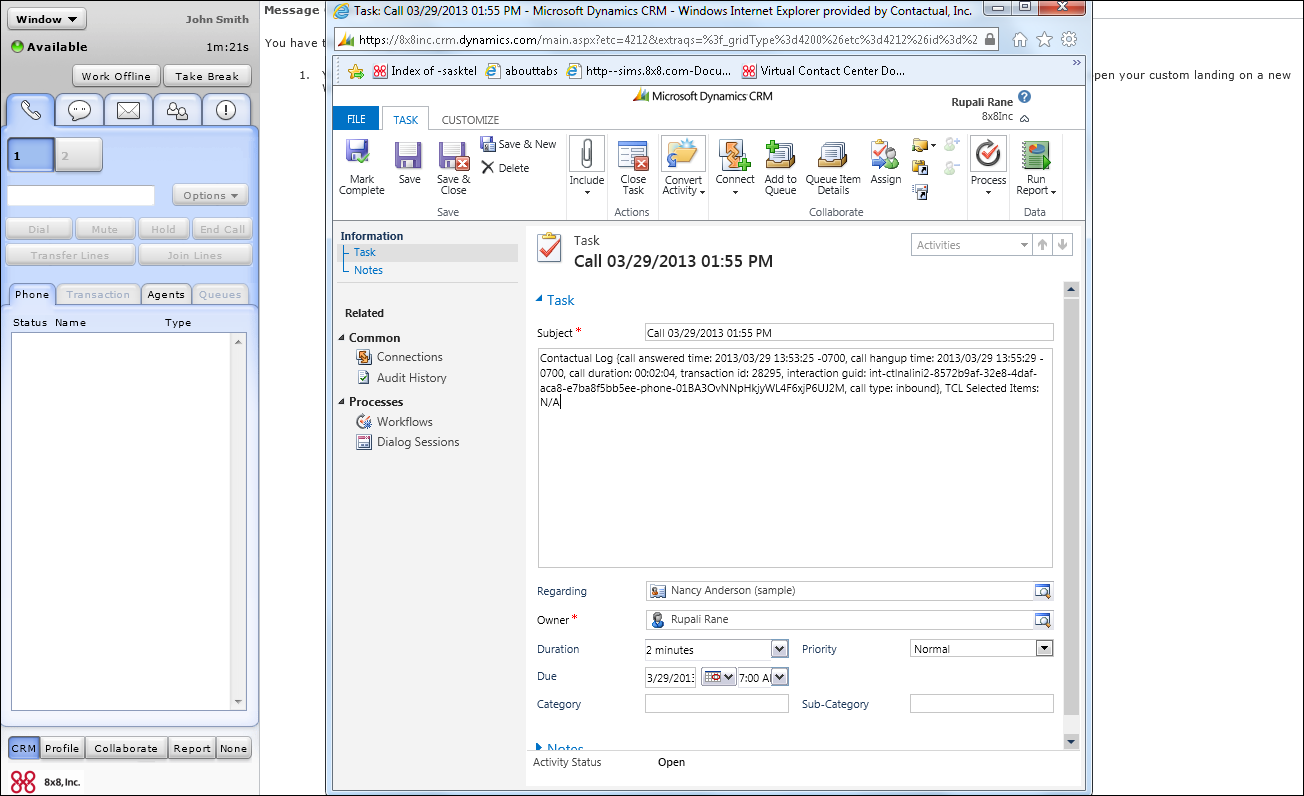Click the Regarding field lookup icon
The image size is (1304, 796).
click(1043, 591)
